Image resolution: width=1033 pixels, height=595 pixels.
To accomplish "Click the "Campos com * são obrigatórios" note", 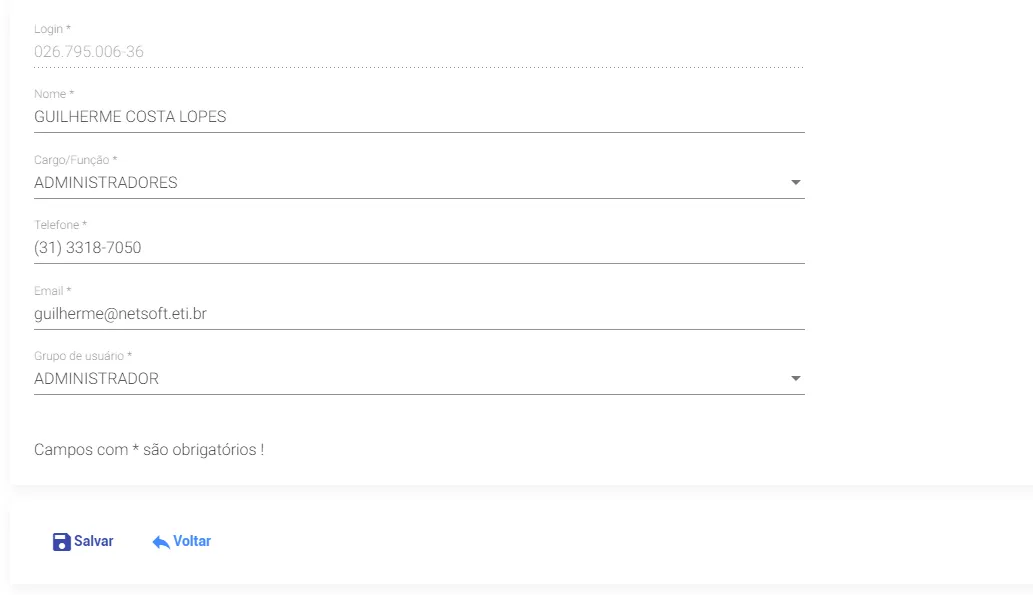I will point(149,450).
